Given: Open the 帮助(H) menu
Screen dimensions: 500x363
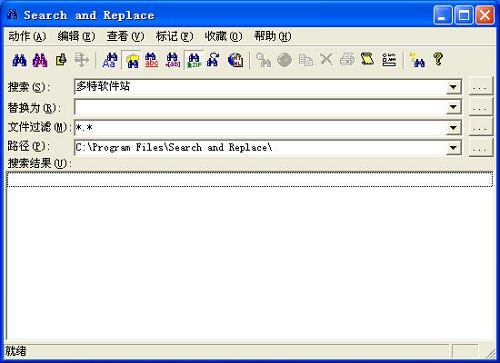Looking at the screenshot, I should (273, 36).
